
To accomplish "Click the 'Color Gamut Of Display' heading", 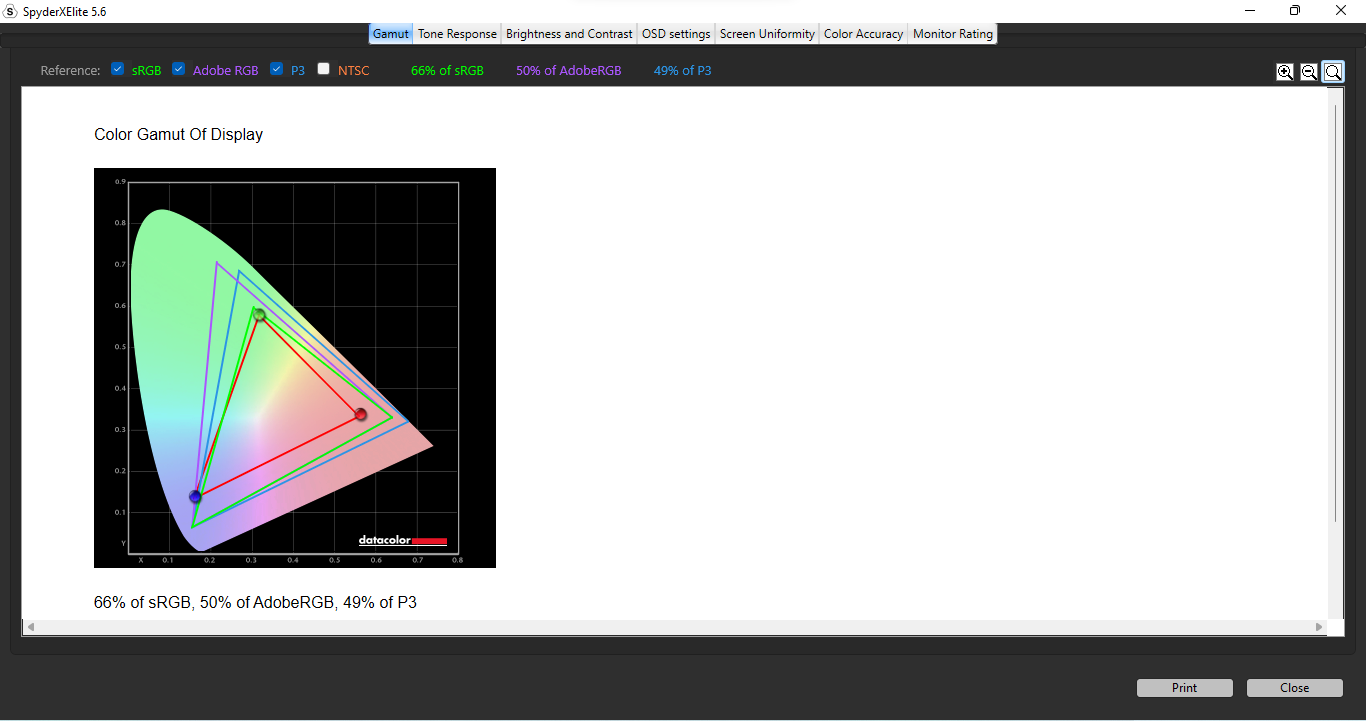I will point(178,135).
